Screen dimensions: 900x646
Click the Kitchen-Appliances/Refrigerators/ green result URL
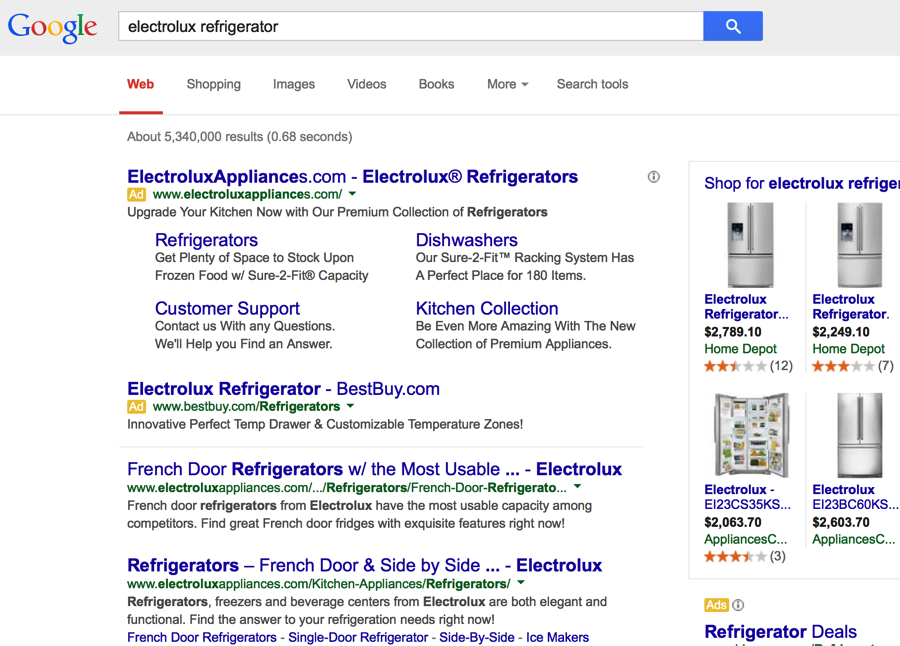319,584
